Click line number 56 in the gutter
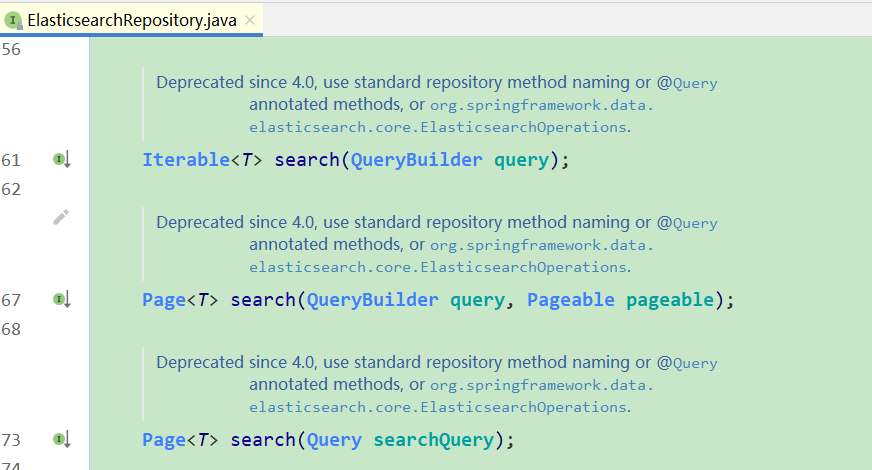 [11, 50]
